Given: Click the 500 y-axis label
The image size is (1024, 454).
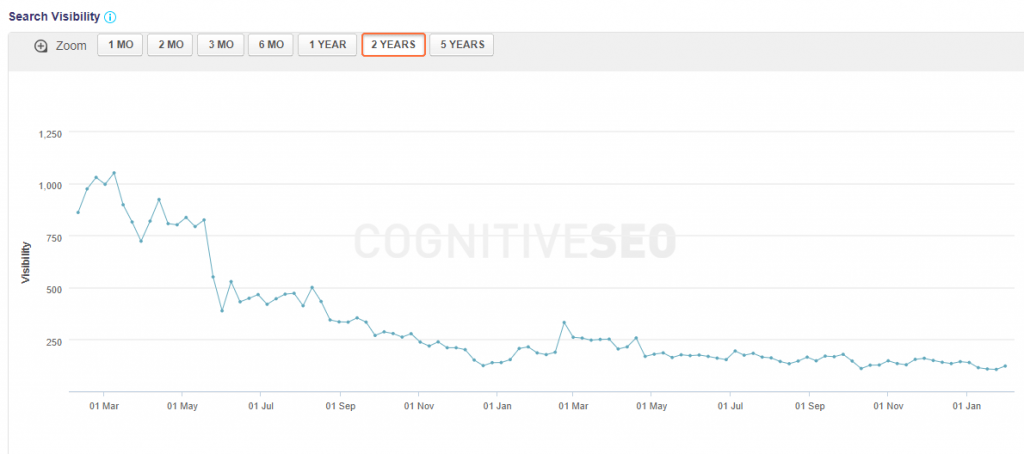Looking at the screenshot, I should 54,289.
